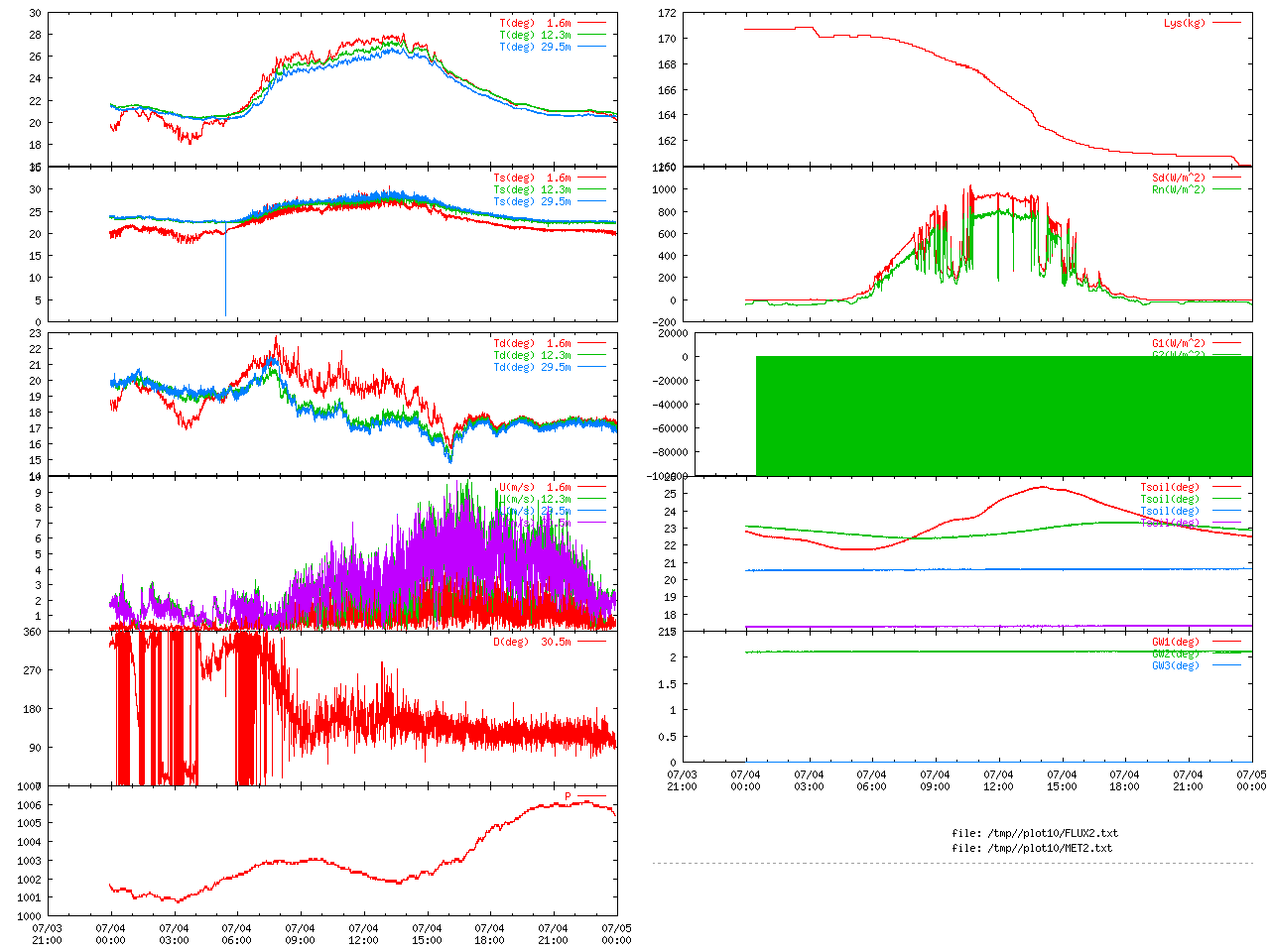Click the GW2(deg) legend label
This screenshot has width=1270, height=952.
1177,654
